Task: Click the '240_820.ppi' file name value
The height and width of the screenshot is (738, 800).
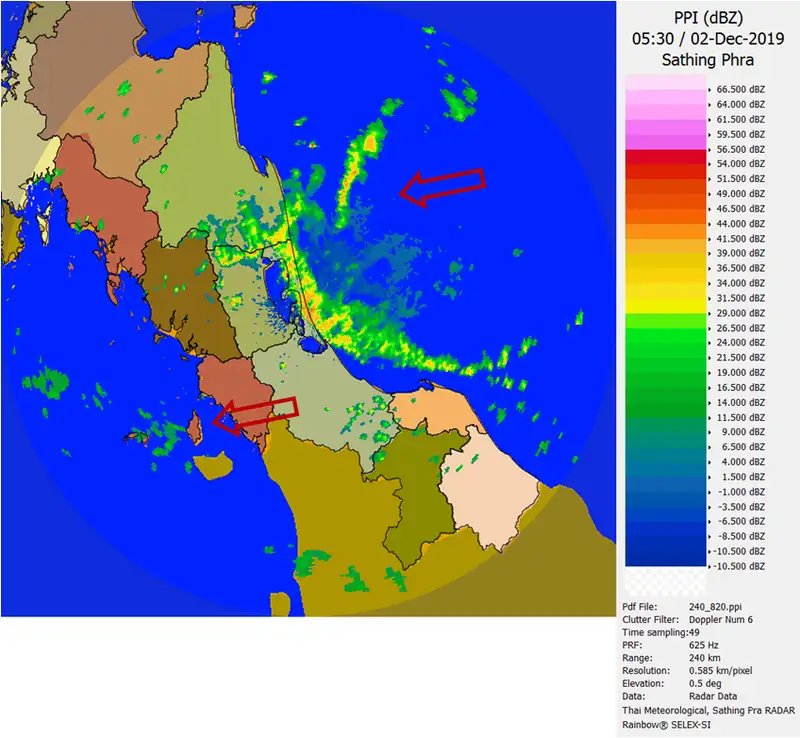Action: pos(715,607)
